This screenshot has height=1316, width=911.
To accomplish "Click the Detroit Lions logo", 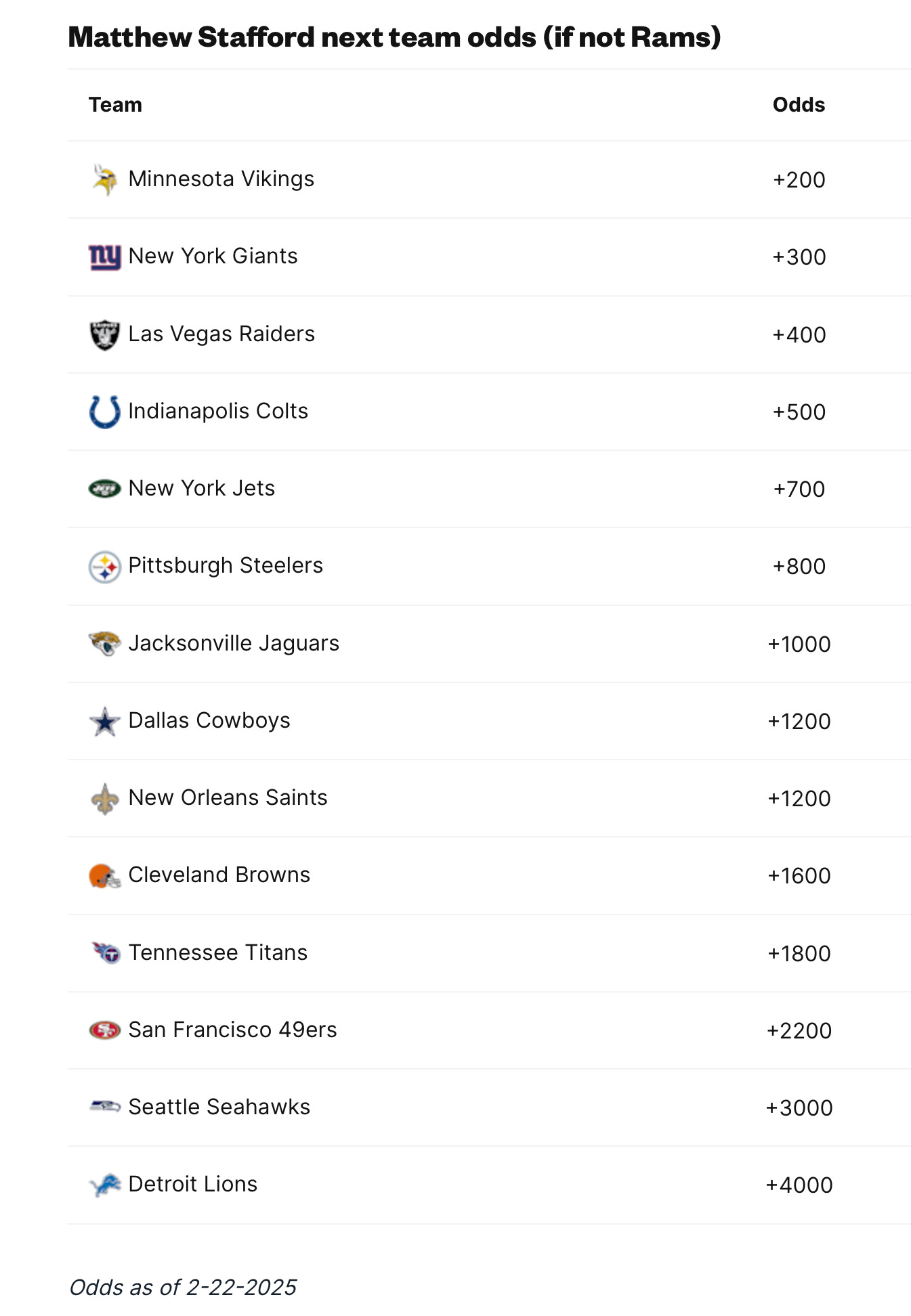I will tap(105, 1185).
